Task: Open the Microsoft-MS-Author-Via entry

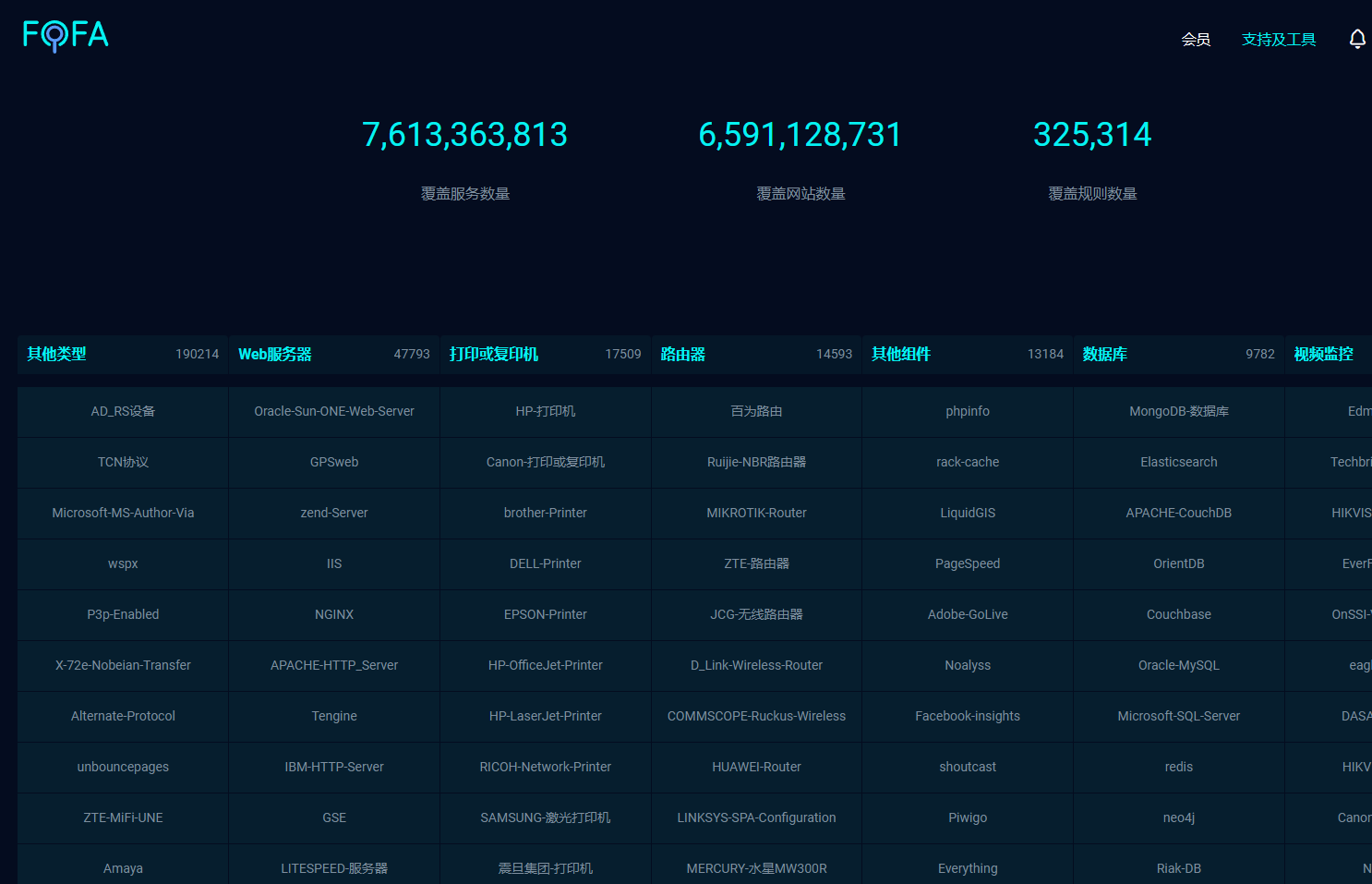Action: [x=123, y=513]
